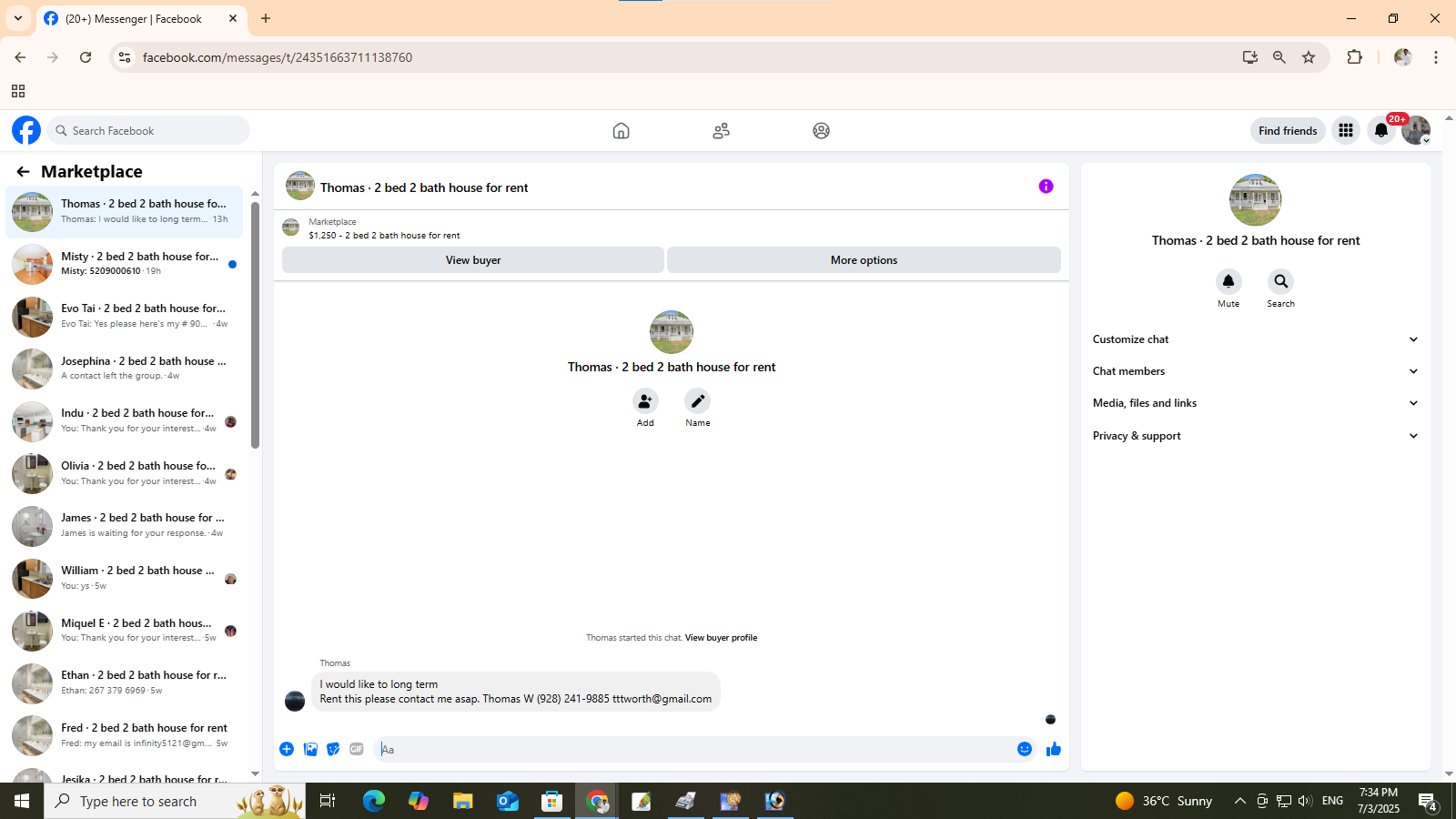This screenshot has height=819, width=1456.
Task: Search in conversation magnifier icon
Action: point(1280,281)
